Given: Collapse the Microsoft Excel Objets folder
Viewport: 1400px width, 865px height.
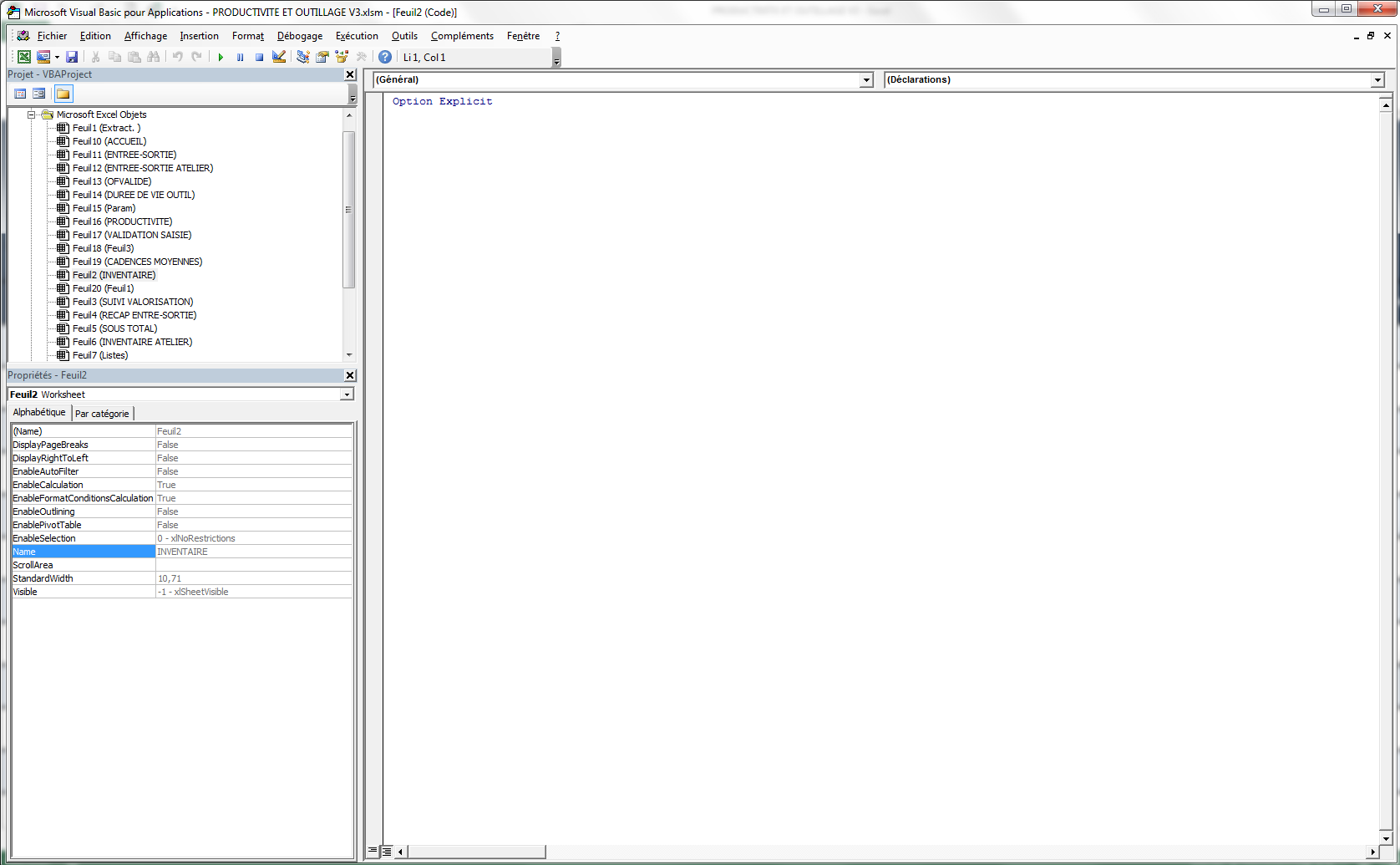Looking at the screenshot, I should 31,114.
